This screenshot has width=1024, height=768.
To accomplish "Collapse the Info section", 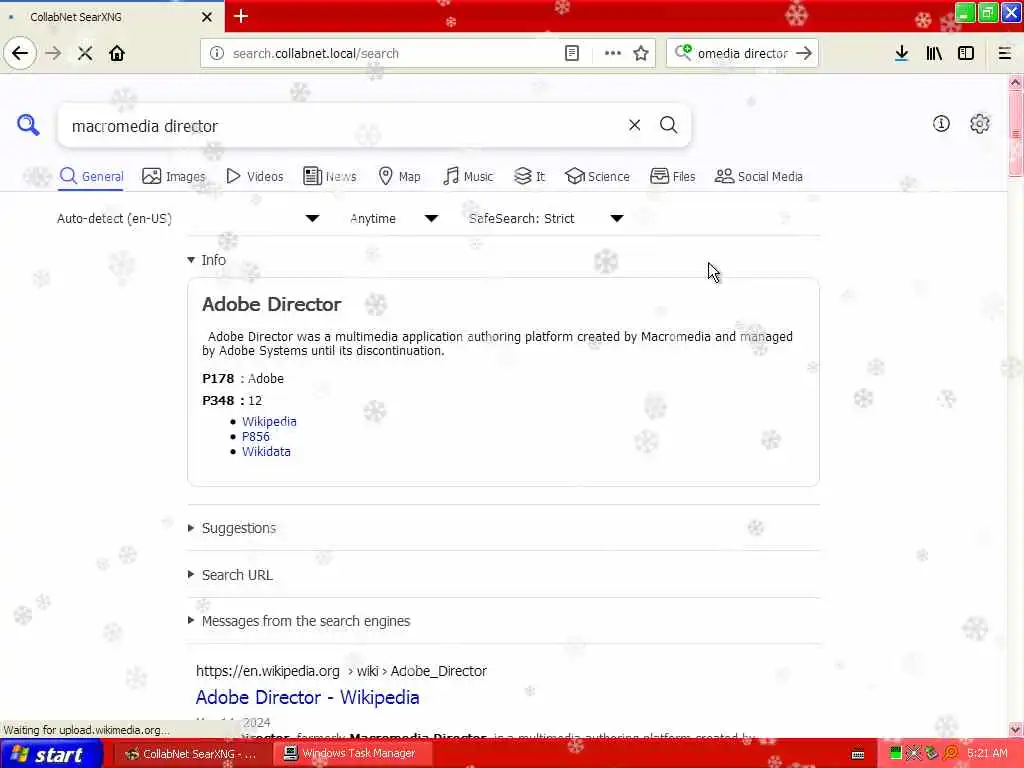I will coord(206,260).
